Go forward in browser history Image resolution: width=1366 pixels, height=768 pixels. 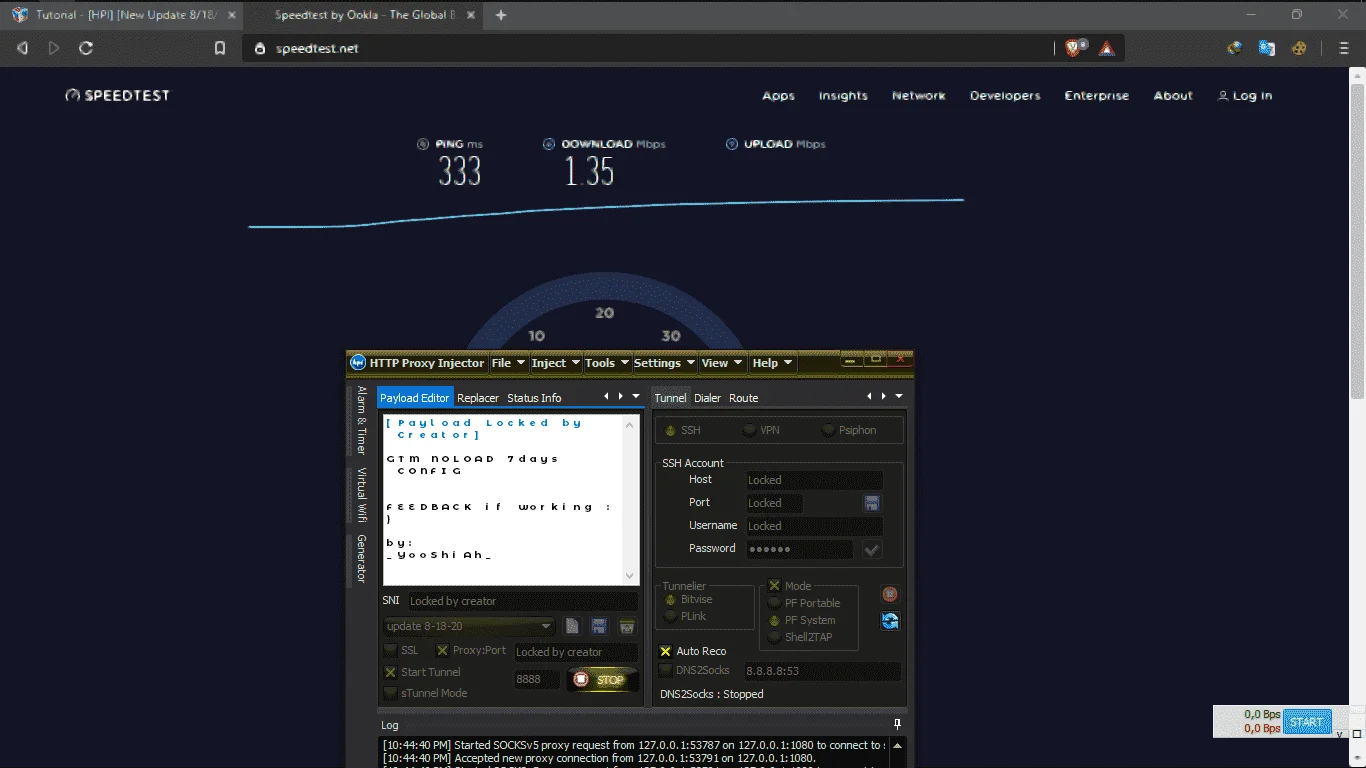(x=54, y=48)
